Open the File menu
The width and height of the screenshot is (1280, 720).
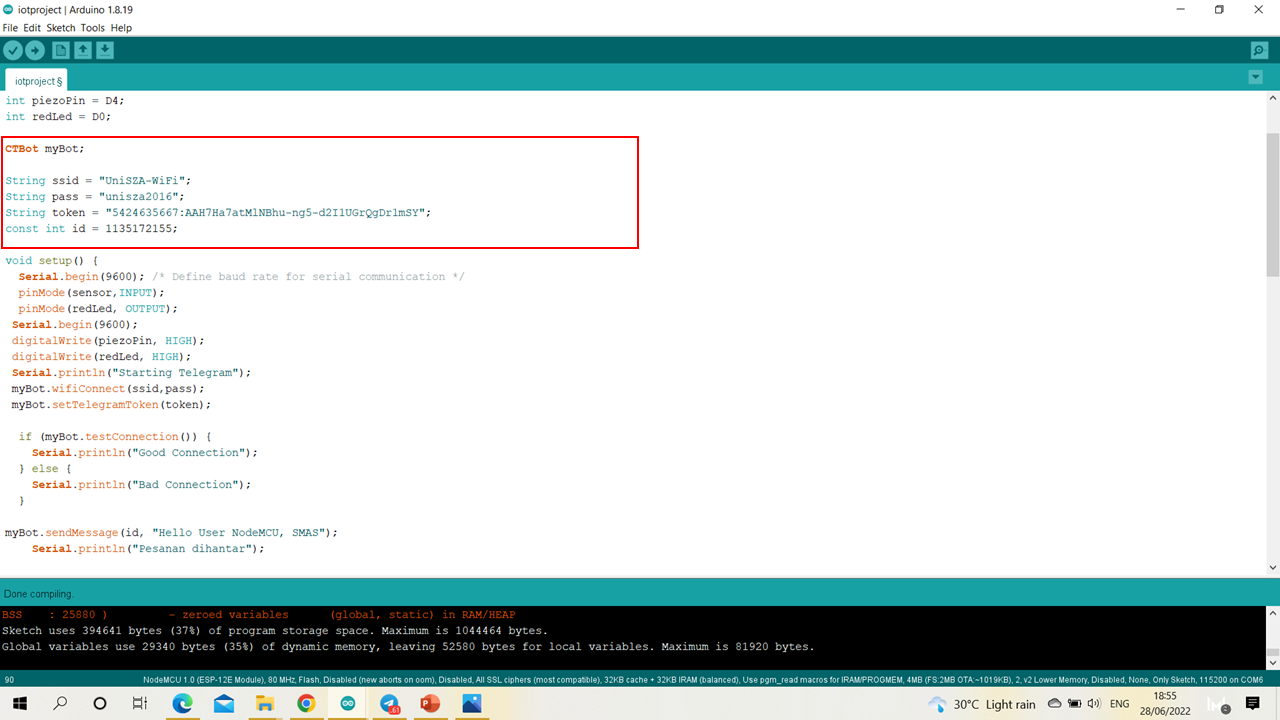(10, 28)
